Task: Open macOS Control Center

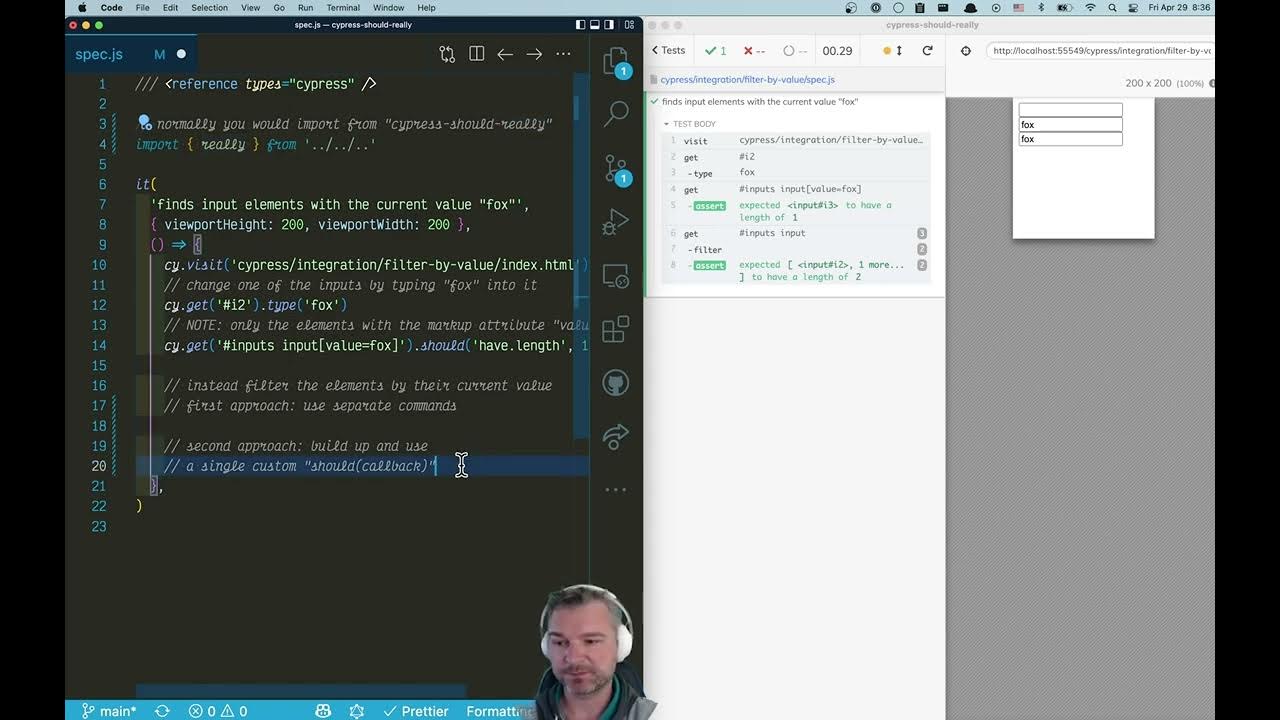Action: (1134, 7)
